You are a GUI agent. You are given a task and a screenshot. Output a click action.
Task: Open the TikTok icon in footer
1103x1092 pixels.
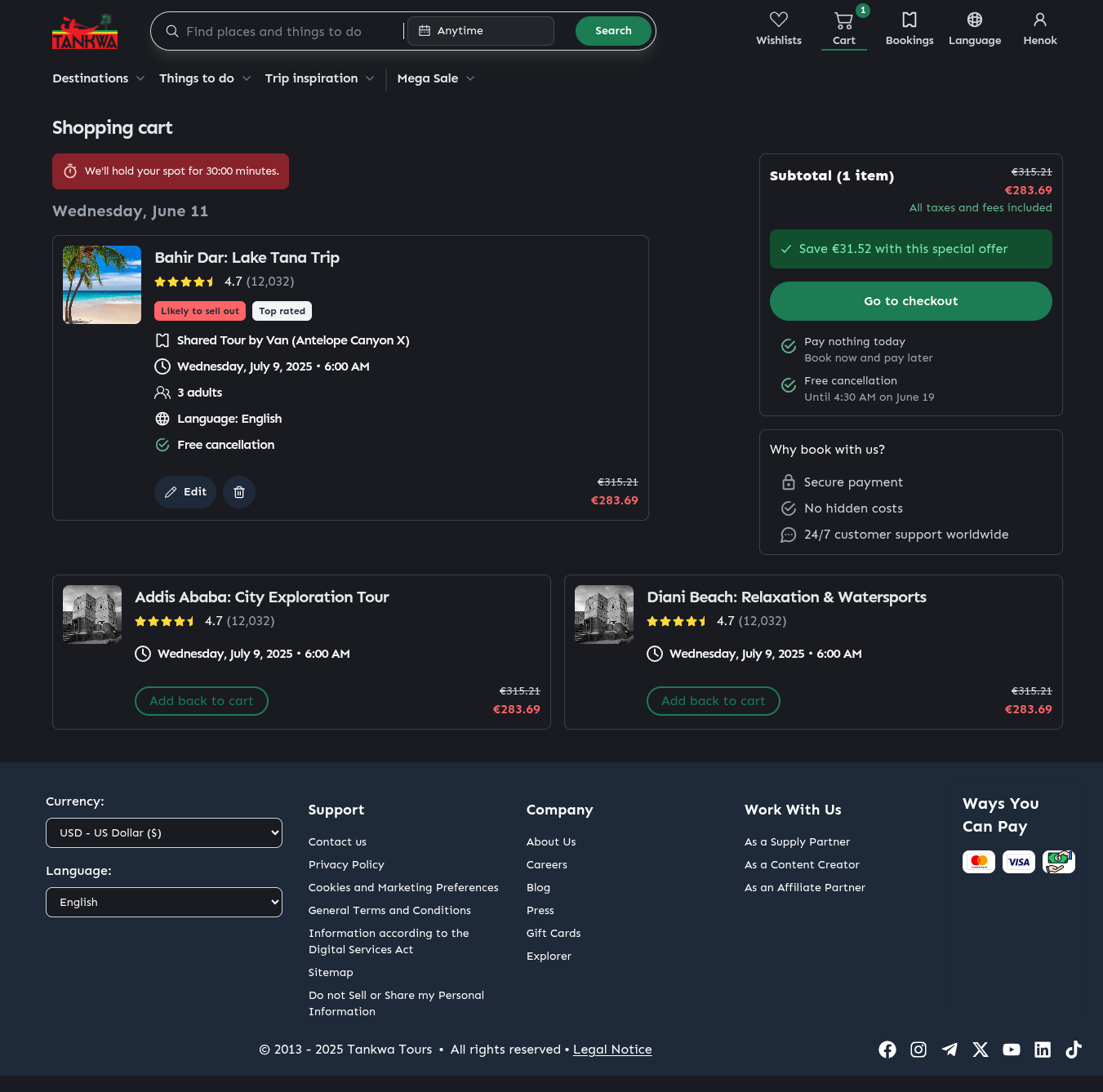1074,1050
